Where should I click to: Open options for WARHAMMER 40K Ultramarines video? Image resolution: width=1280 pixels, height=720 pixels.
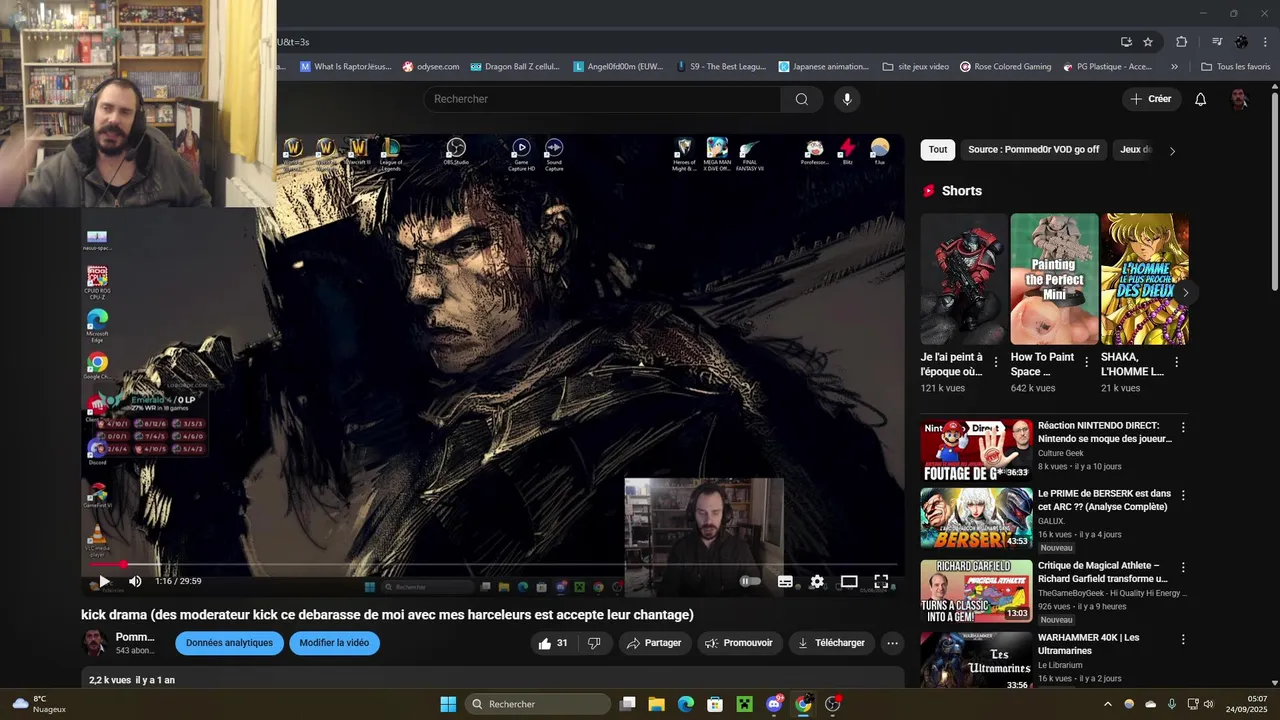click(x=1183, y=639)
